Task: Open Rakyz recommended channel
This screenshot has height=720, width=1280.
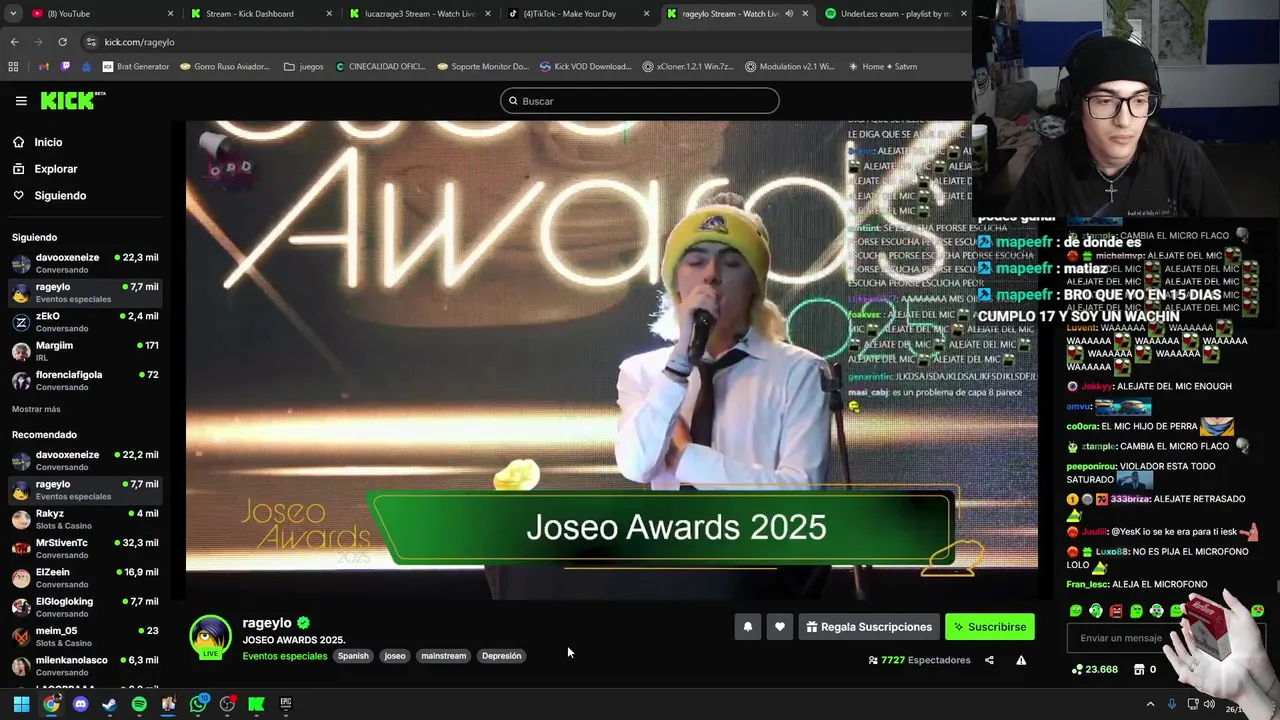Action: (85, 519)
